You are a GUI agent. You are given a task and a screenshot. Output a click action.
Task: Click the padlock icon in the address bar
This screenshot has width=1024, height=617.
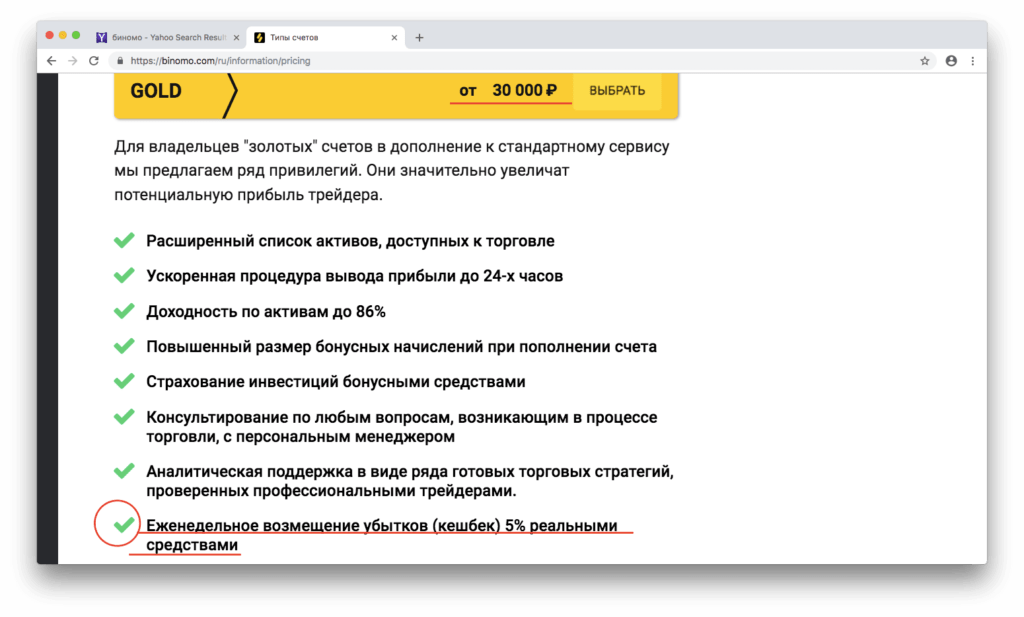click(x=119, y=60)
